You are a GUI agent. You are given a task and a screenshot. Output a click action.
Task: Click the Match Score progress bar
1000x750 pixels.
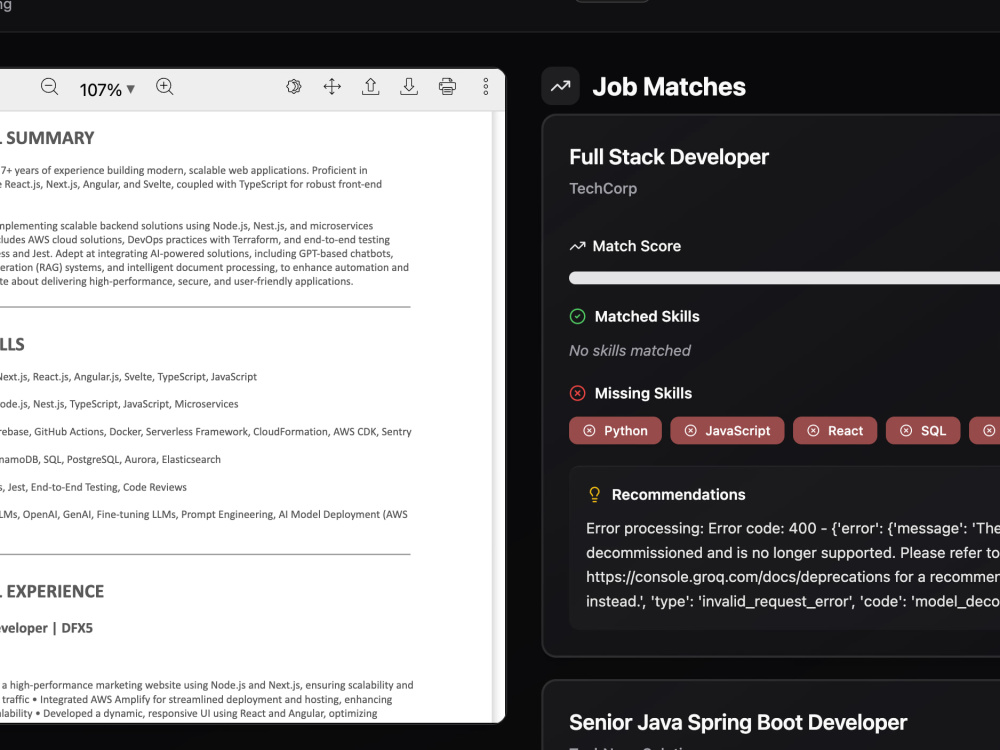784,278
